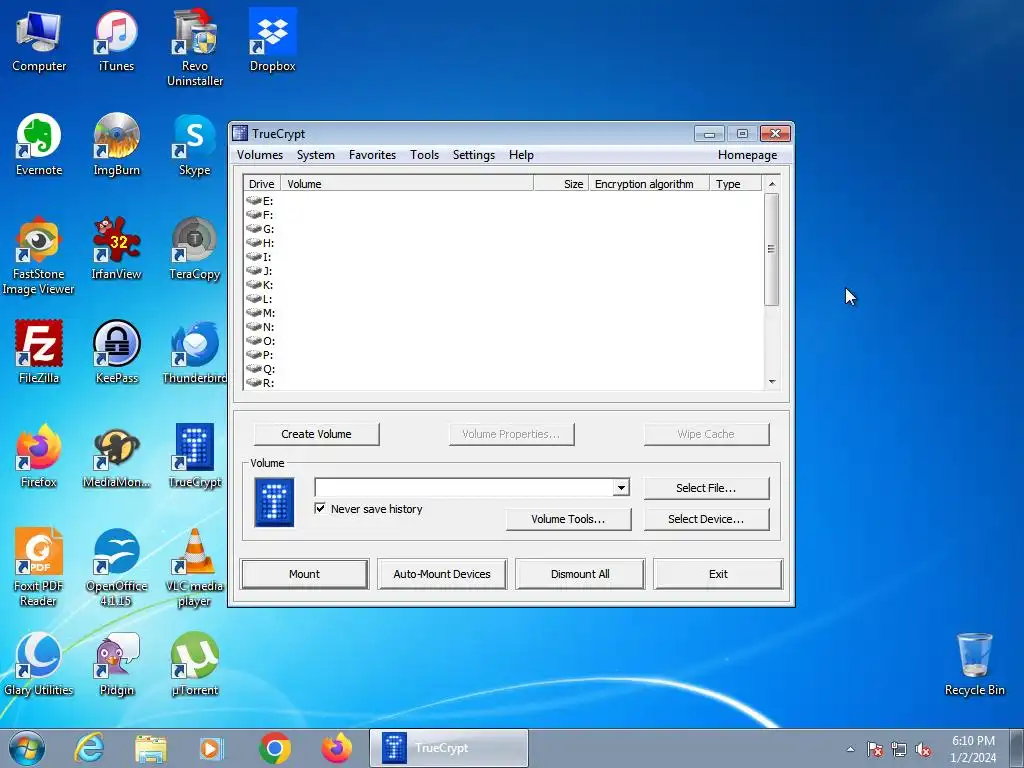Select the IrfanView desktop icon
The width and height of the screenshot is (1024, 768).
point(116,249)
